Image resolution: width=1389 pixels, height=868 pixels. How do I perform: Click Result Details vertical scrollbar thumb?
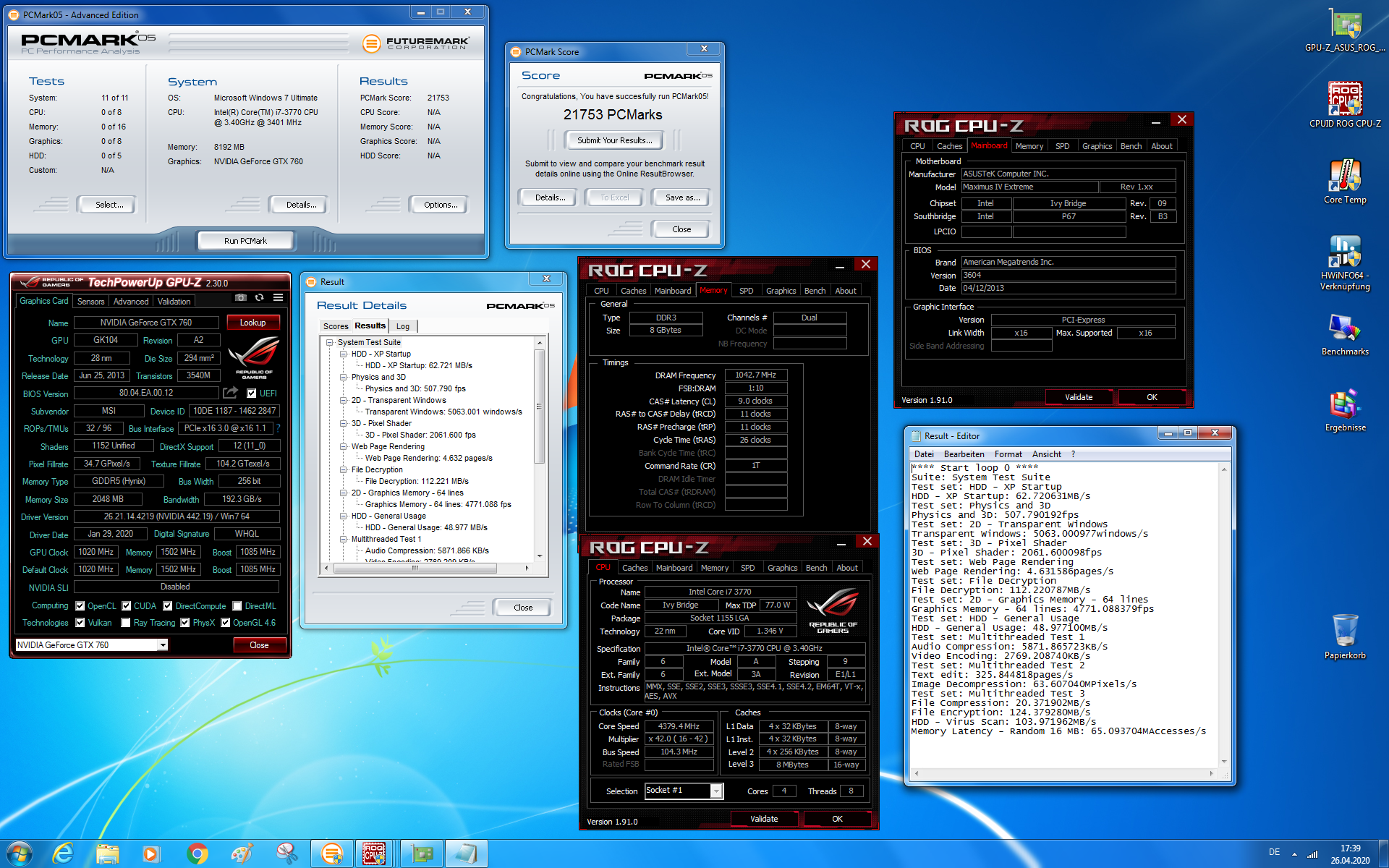tap(539, 406)
